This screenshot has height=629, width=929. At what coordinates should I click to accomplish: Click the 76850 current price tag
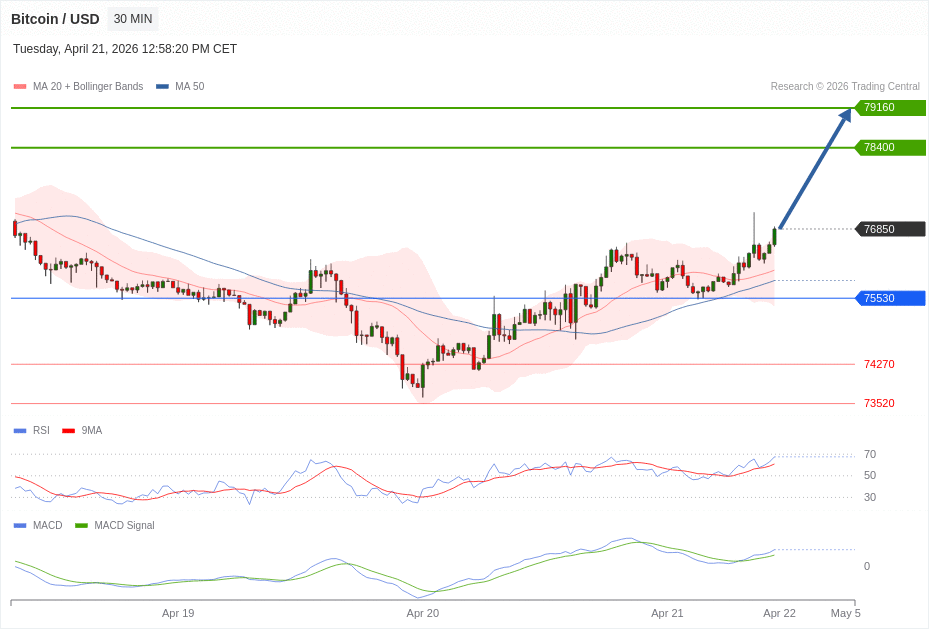[889, 229]
